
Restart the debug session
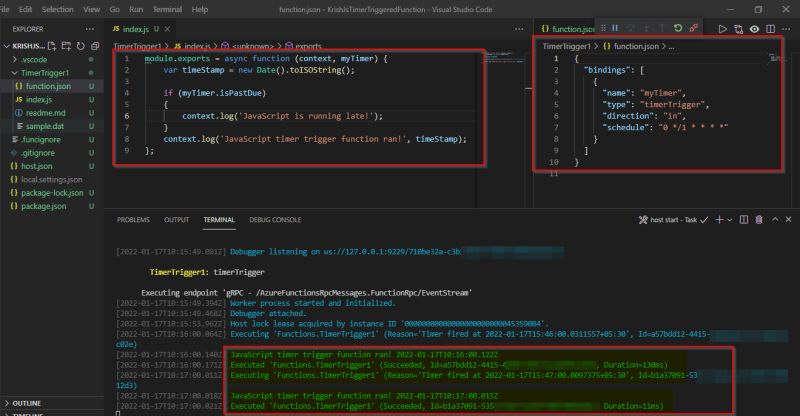click(x=678, y=28)
